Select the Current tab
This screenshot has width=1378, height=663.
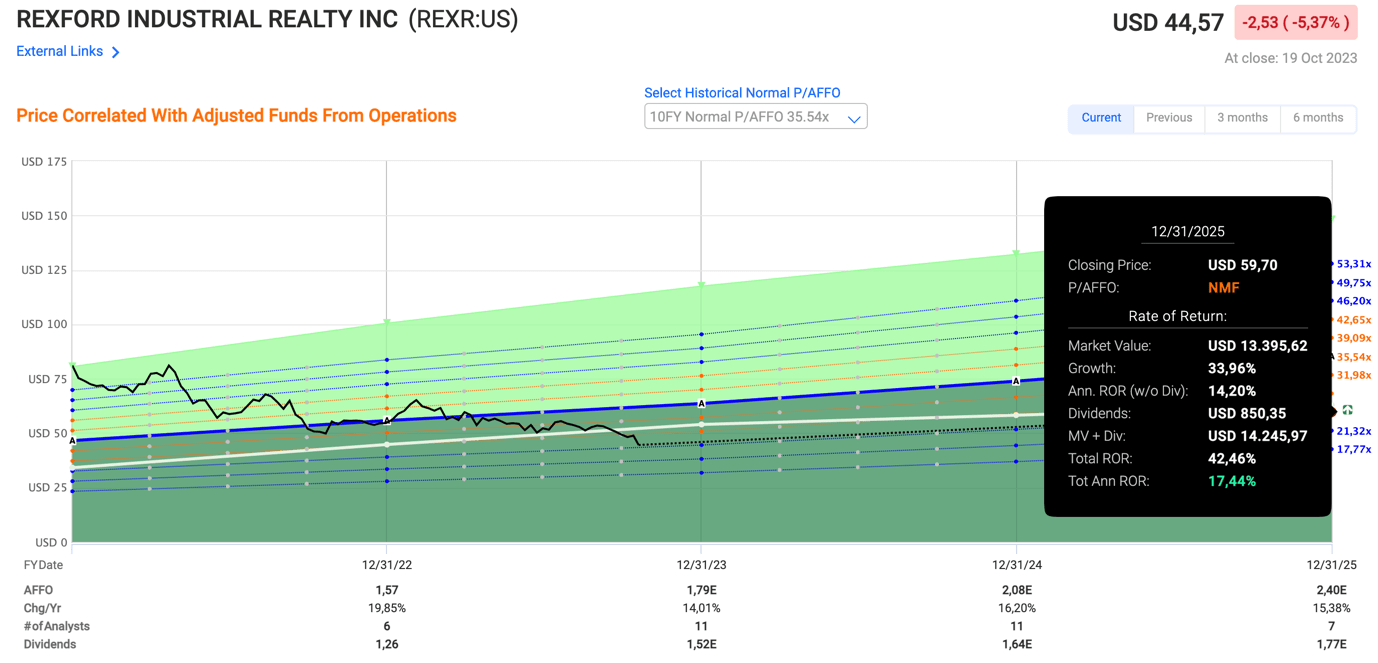click(x=1101, y=118)
